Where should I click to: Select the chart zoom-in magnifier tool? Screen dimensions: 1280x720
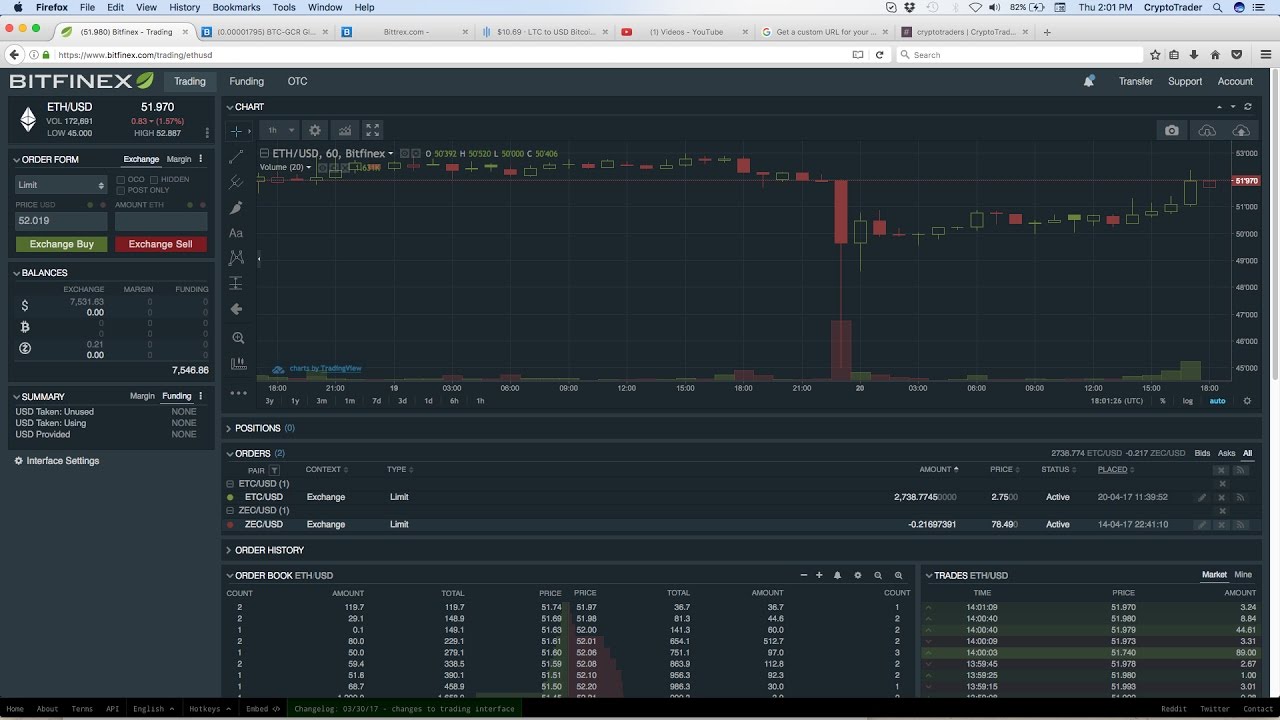tap(237, 338)
